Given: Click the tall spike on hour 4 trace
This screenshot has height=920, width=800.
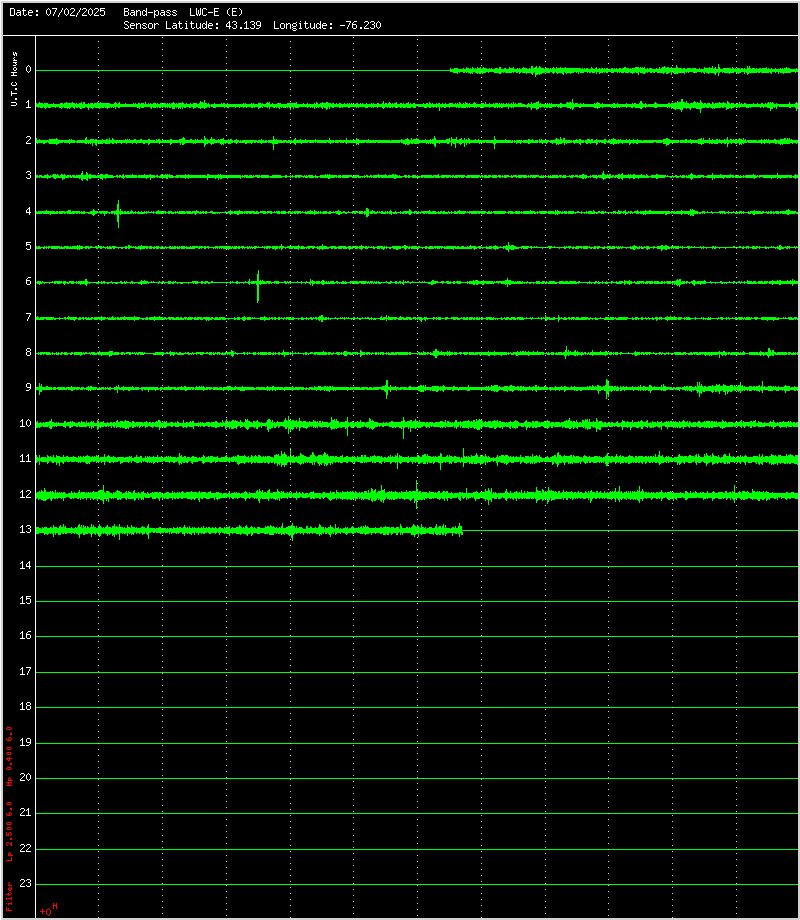Looking at the screenshot, I should click(118, 214).
